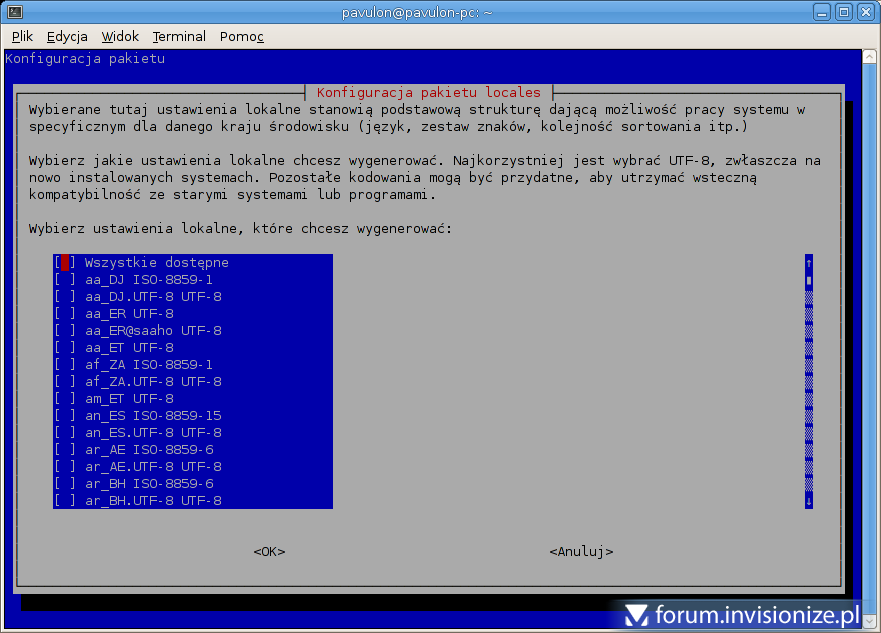Screen dimensions: 881x633
Task: Cancel with the <Anuluj> button
Action: pyautogui.click(x=581, y=552)
